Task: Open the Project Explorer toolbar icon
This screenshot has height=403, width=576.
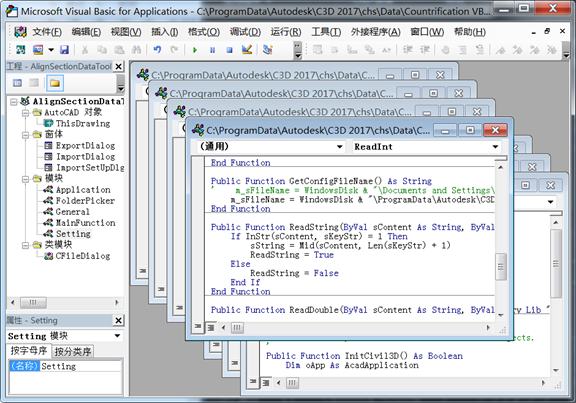Action: tap(268, 49)
